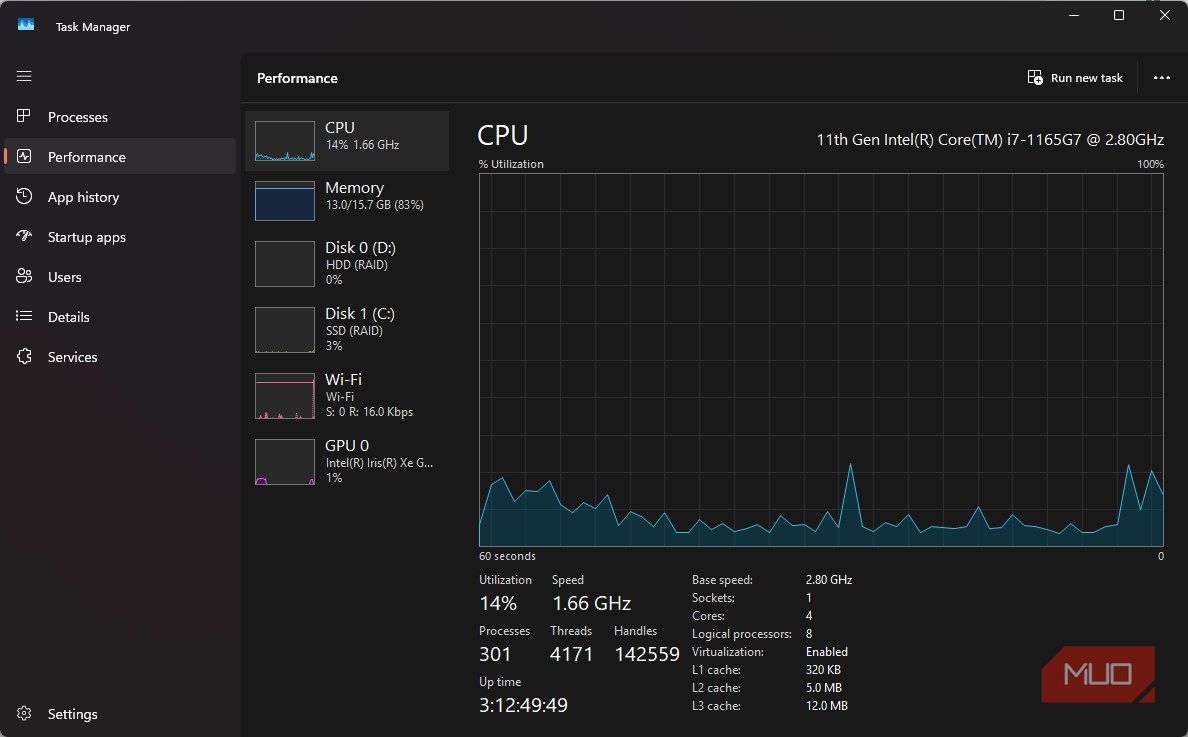Click the 301 processes count
Viewport: 1188px width, 737px height.
pos(496,654)
